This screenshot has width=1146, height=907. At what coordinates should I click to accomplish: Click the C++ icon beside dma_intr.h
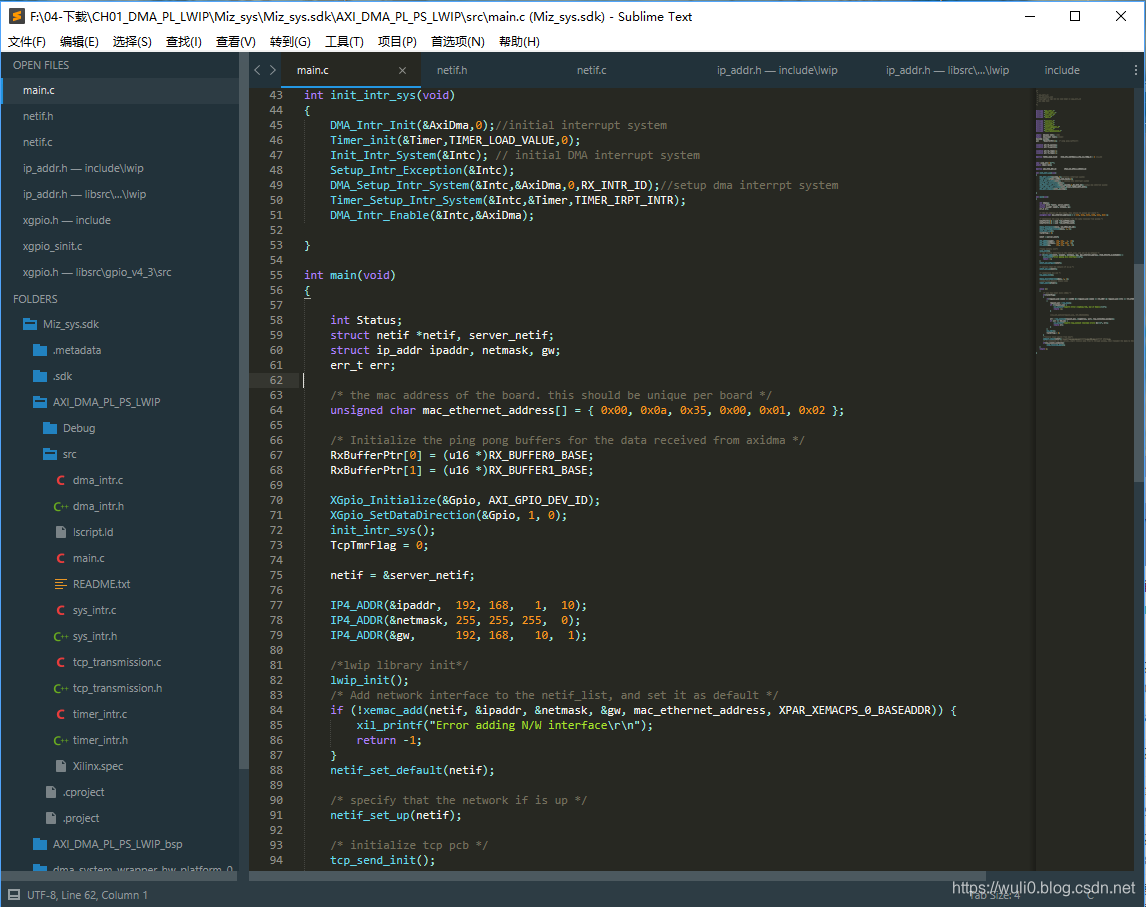[x=61, y=506]
